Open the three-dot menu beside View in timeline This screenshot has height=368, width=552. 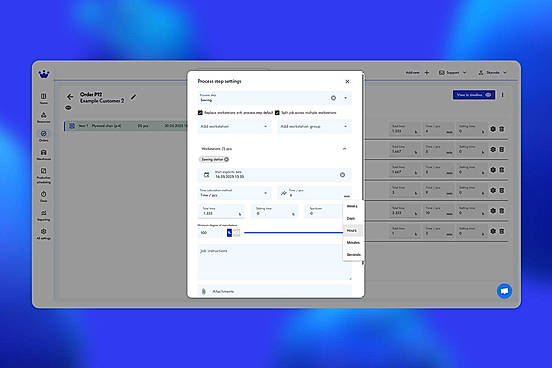503,95
